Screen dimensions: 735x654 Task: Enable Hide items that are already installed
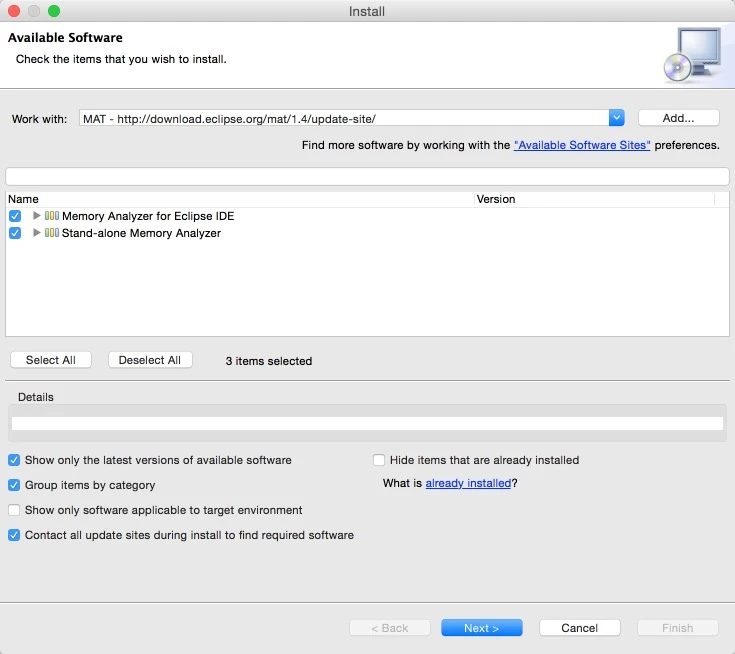click(379, 460)
